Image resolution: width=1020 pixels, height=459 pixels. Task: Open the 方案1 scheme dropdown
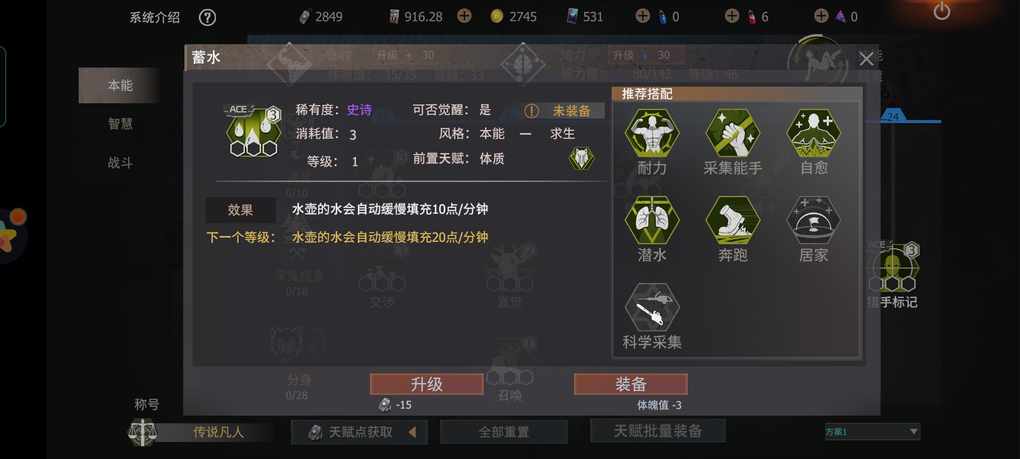872,432
